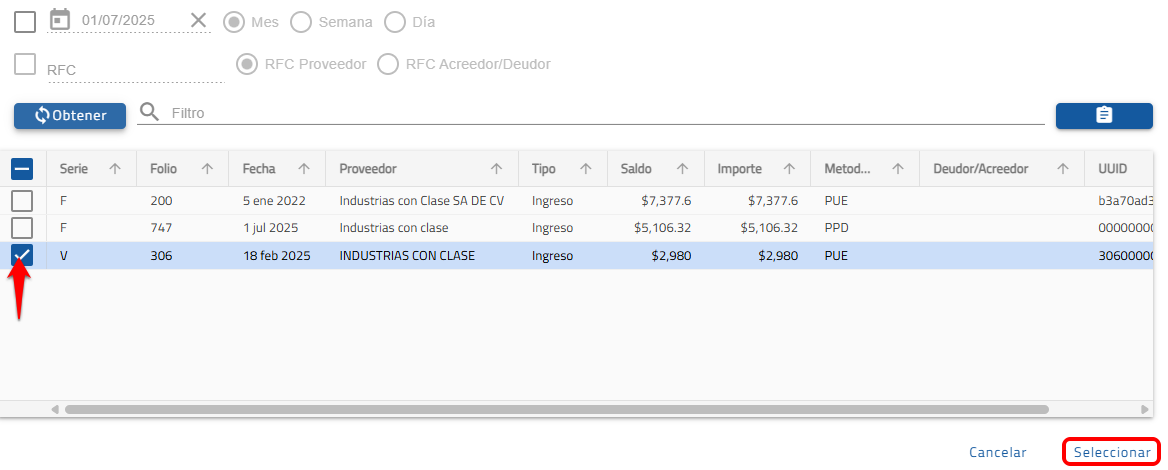Click Cancelar to dismiss the dialog
The image size is (1168, 470).
997,453
